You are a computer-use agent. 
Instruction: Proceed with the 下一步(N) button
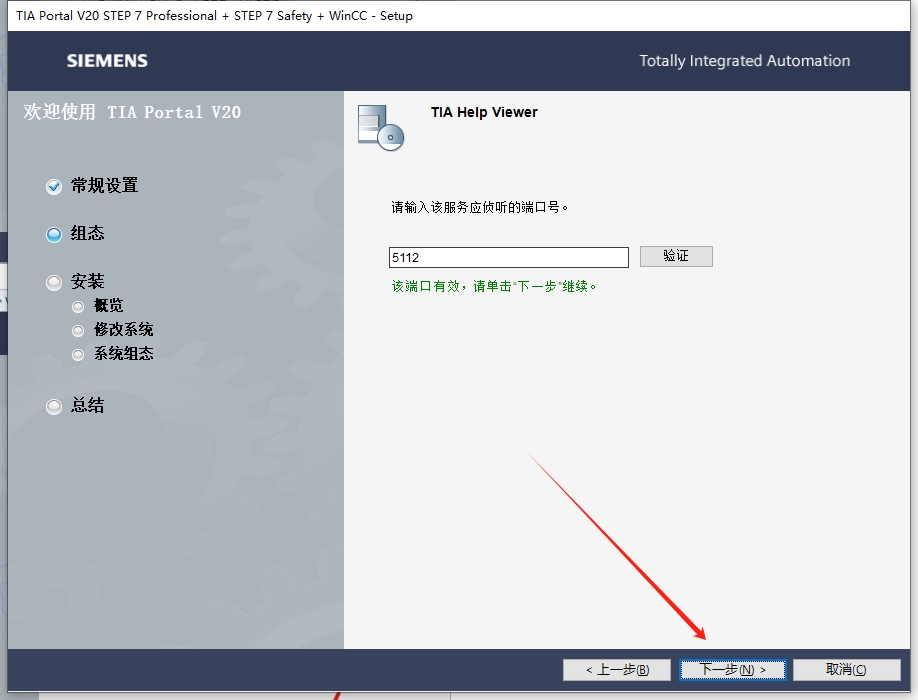[x=733, y=669]
